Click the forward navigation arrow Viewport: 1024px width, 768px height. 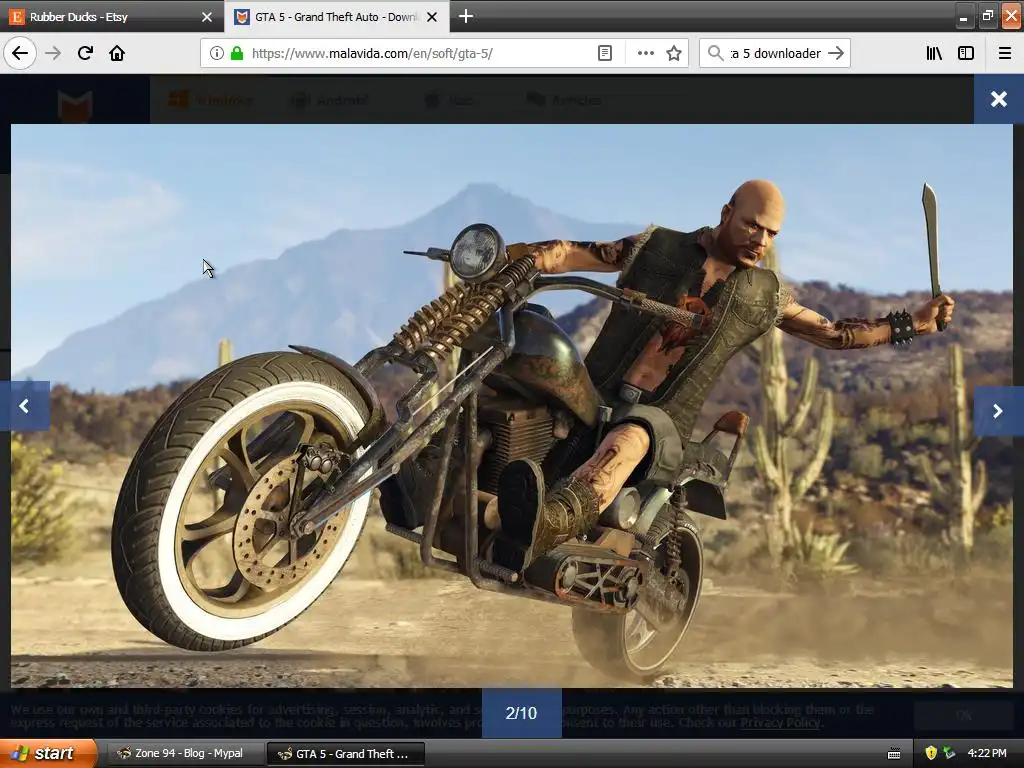(53, 53)
